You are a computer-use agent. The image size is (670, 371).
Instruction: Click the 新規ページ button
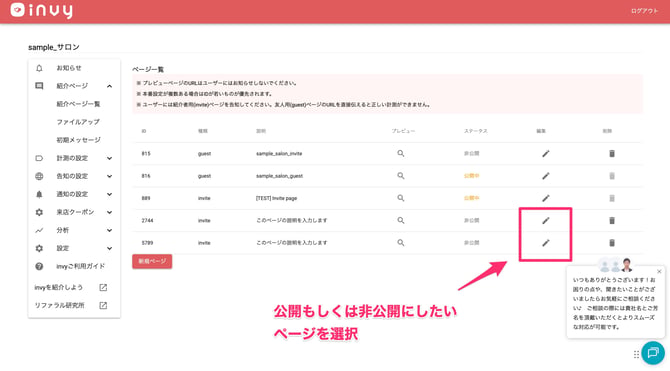click(x=152, y=261)
